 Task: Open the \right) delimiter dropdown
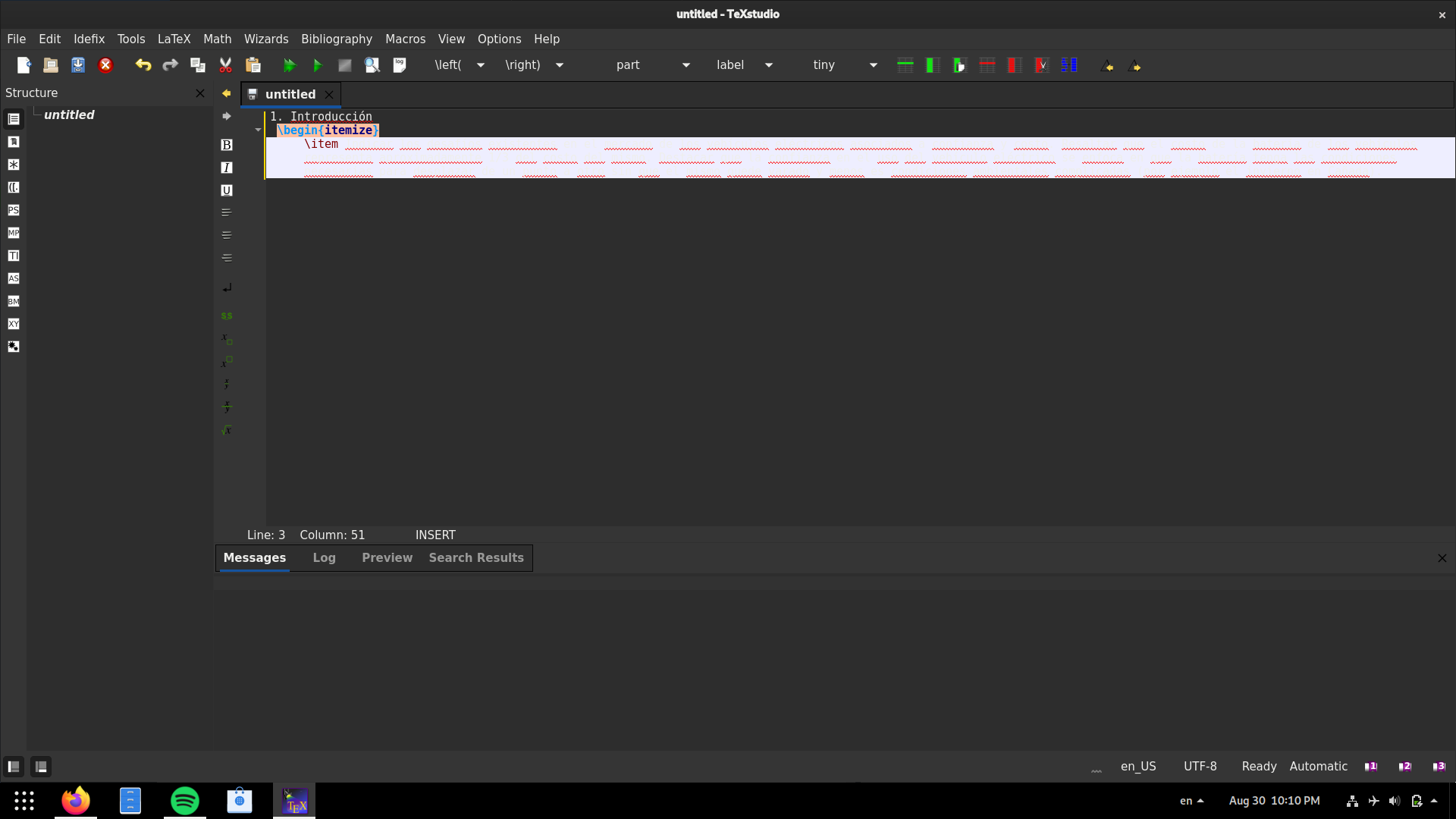559,65
